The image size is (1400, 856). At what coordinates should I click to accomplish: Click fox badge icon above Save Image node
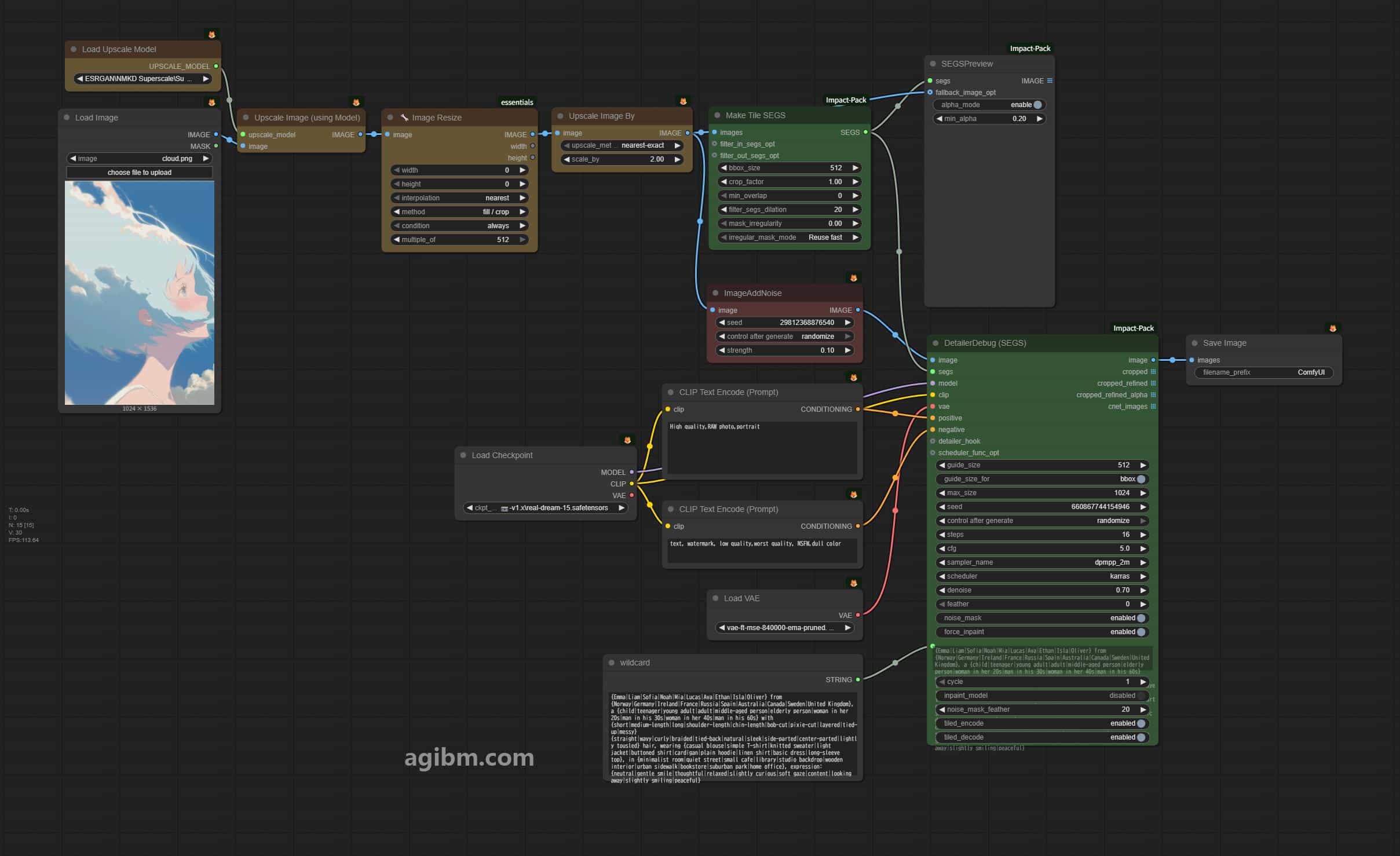point(1333,328)
